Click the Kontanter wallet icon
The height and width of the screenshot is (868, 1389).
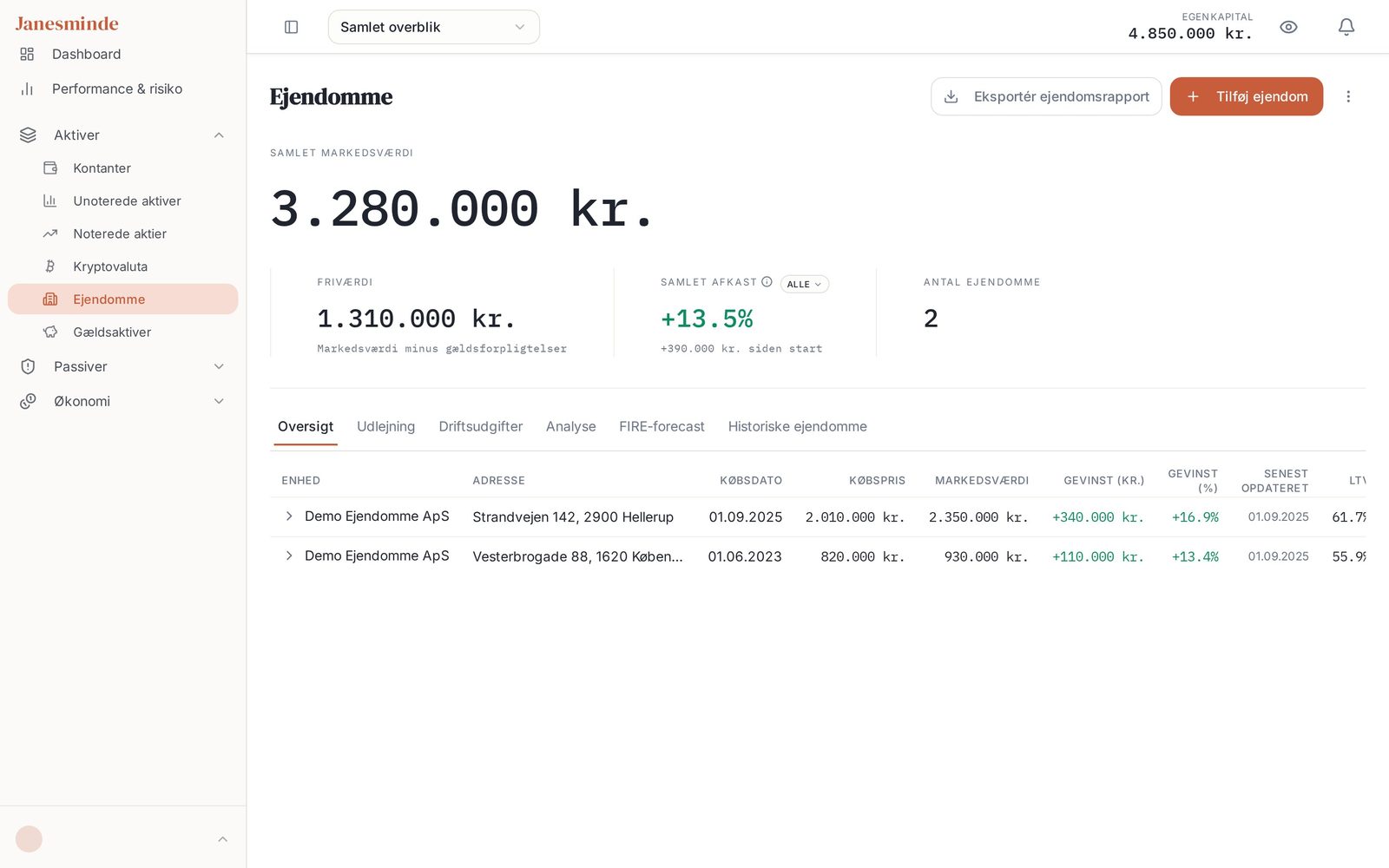50,168
